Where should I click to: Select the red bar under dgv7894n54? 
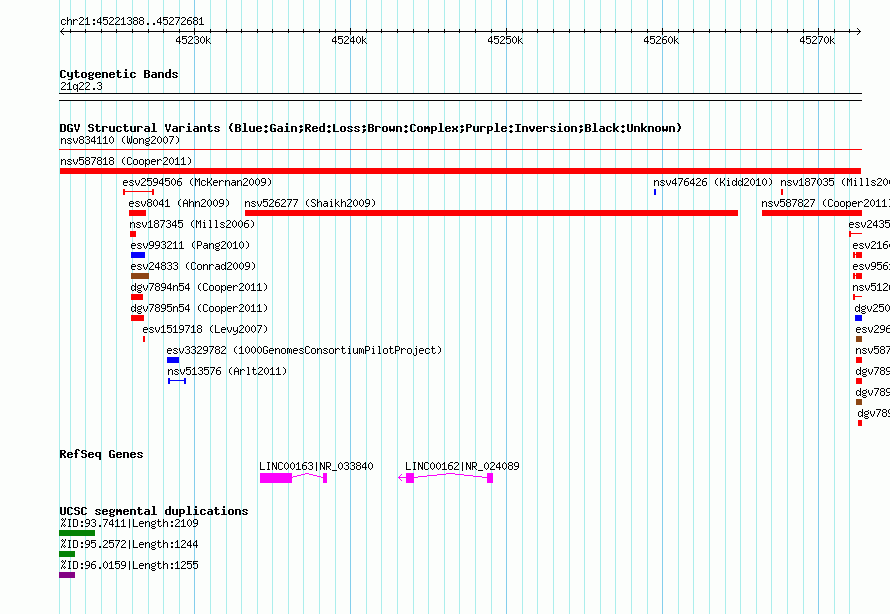click(137, 297)
